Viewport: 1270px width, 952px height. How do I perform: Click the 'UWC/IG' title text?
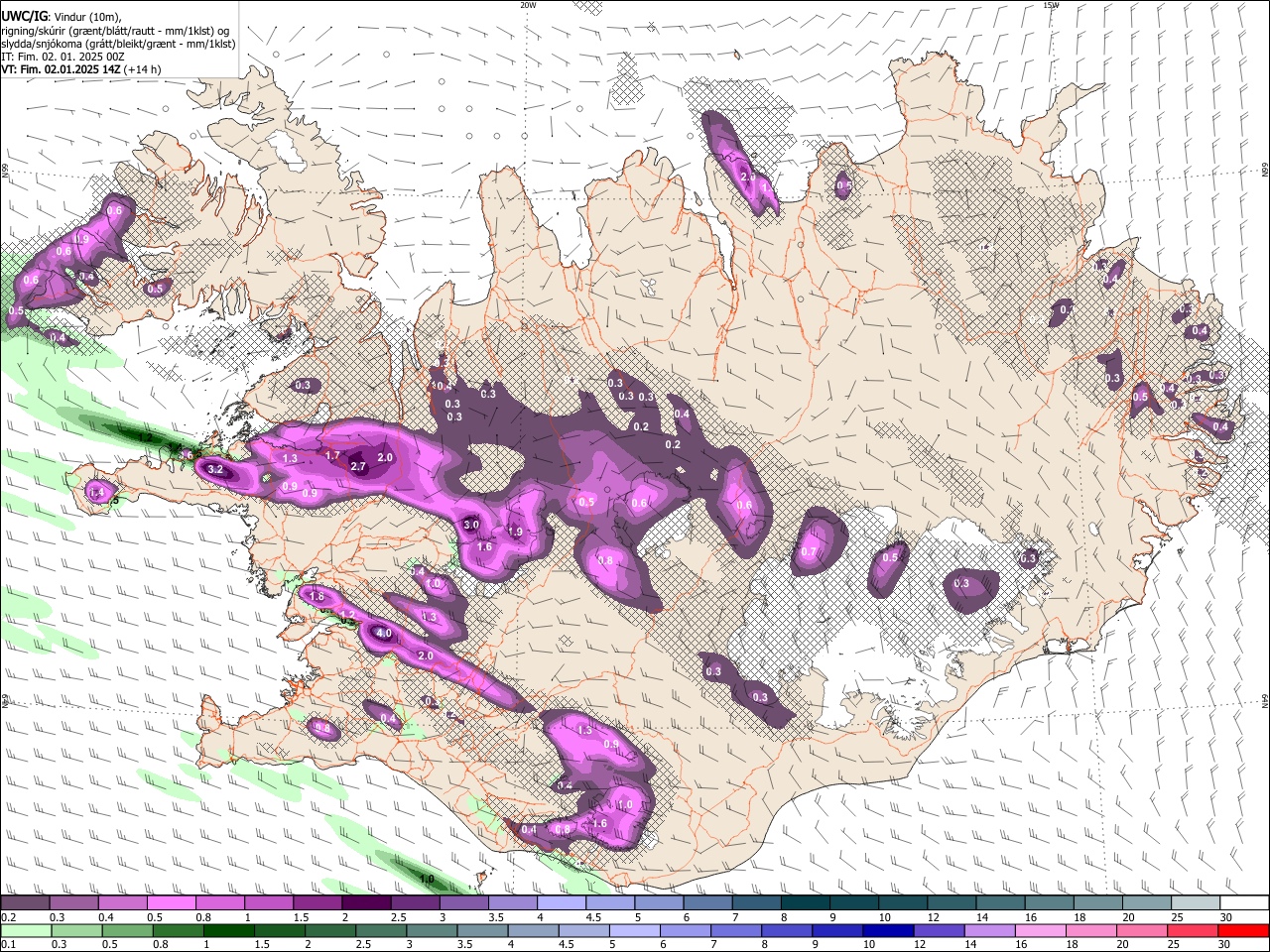click(24, 16)
